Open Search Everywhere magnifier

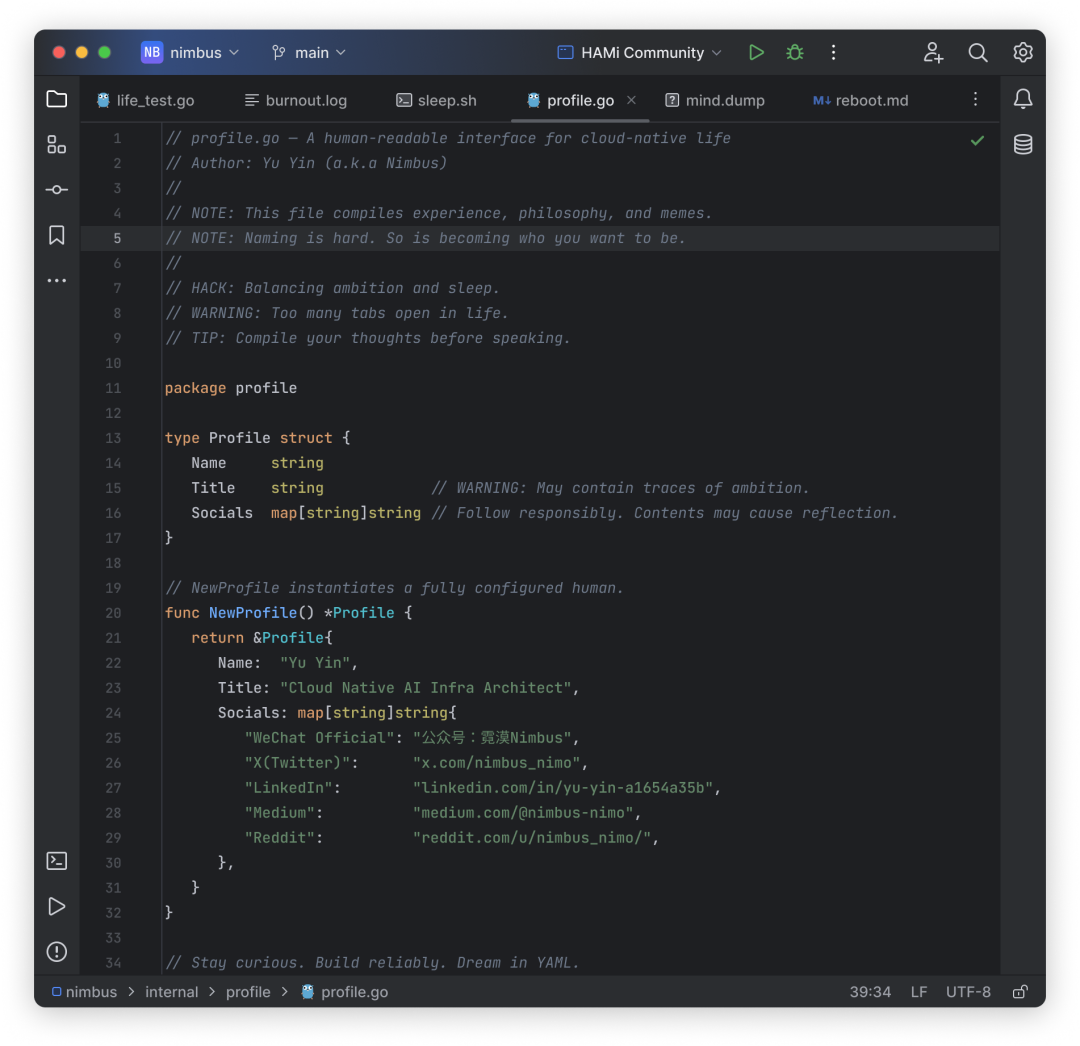(x=977, y=52)
